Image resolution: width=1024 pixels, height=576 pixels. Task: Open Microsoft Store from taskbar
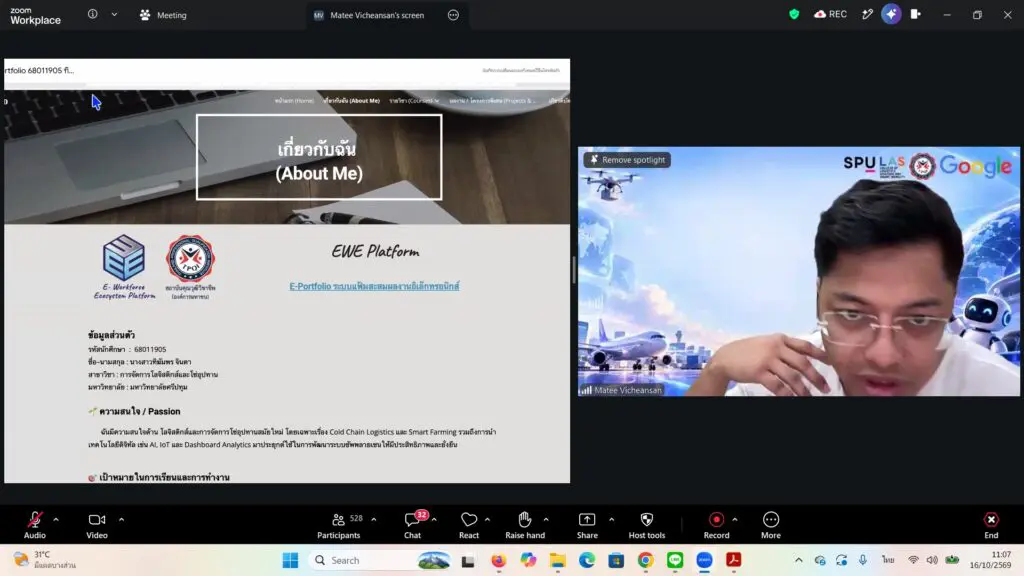coord(616,560)
